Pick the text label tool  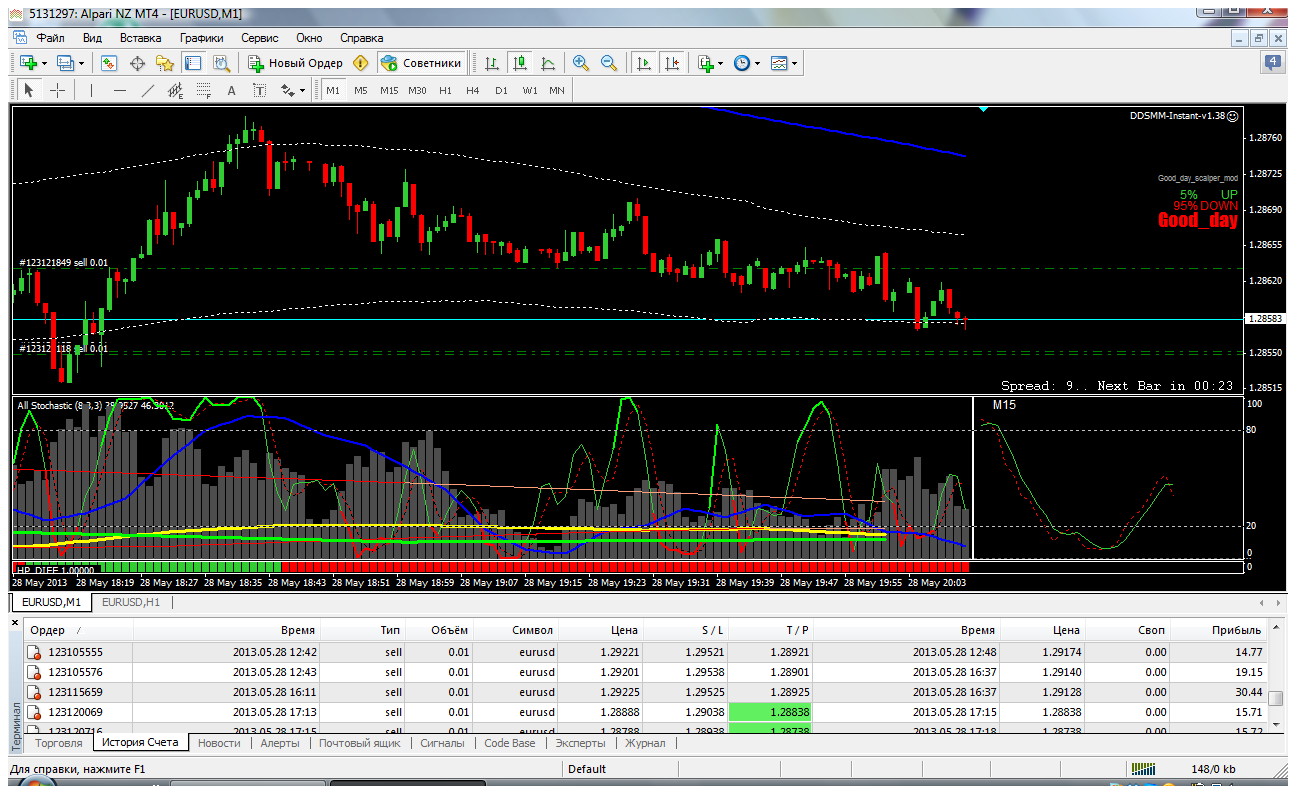coord(231,90)
